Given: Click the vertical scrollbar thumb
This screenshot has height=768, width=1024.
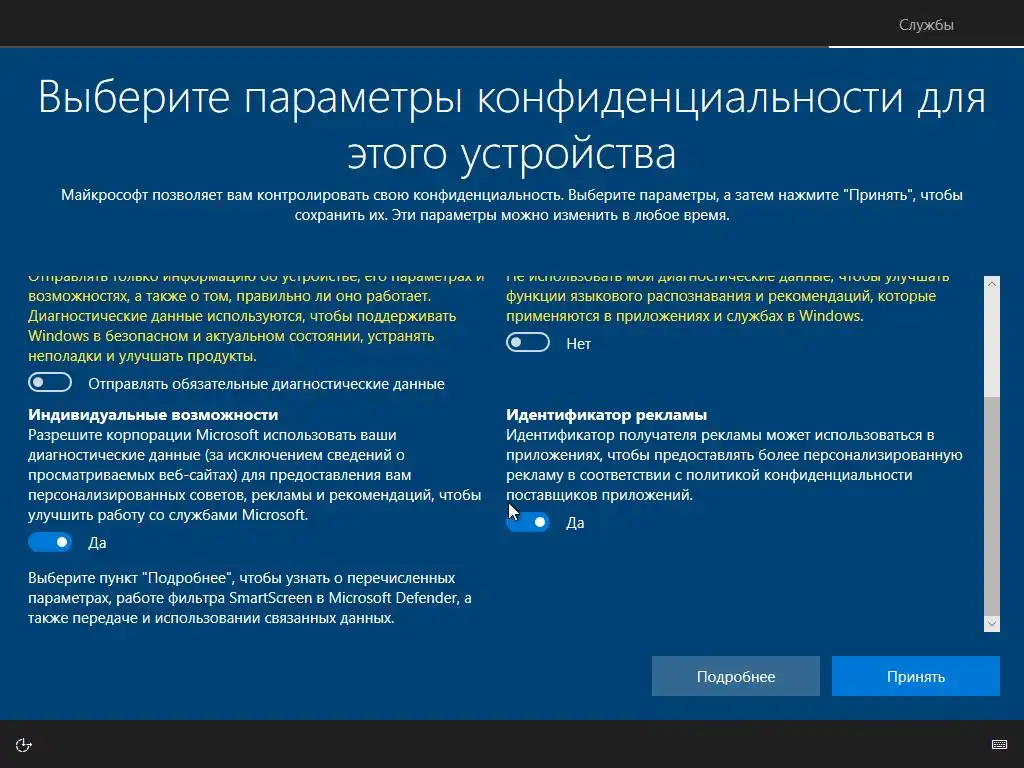Looking at the screenshot, I should (x=991, y=506).
